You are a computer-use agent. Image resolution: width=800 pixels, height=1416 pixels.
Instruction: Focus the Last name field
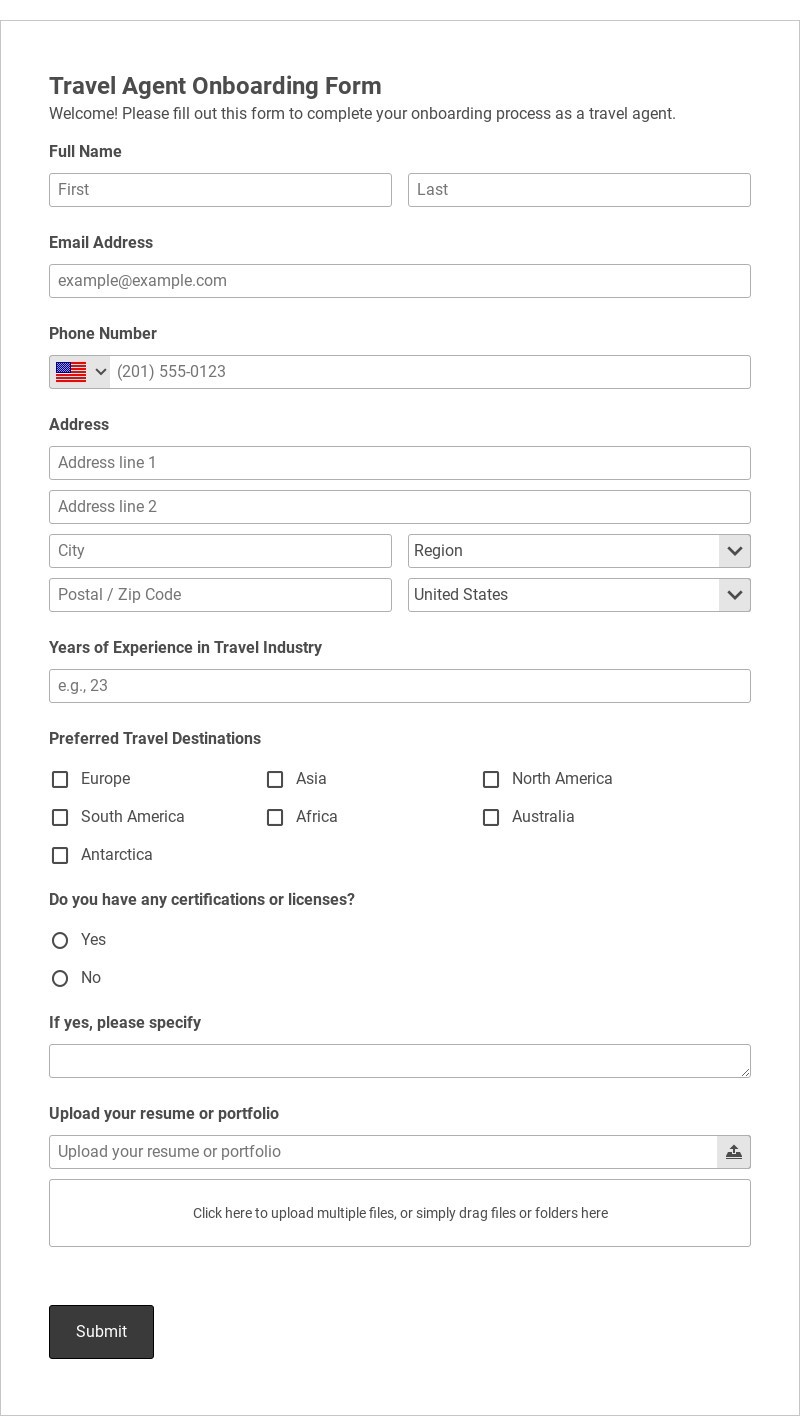[579, 190]
